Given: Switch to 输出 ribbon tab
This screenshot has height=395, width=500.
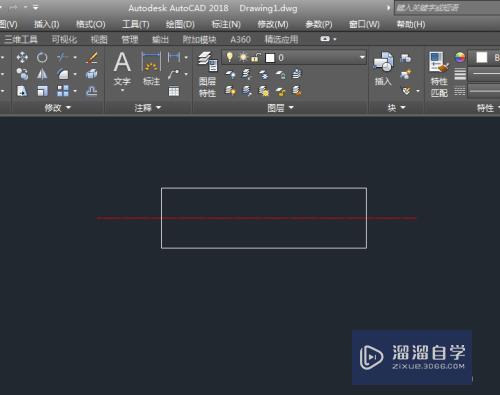Looking at the screenshot, I should (x=160, y=39).
